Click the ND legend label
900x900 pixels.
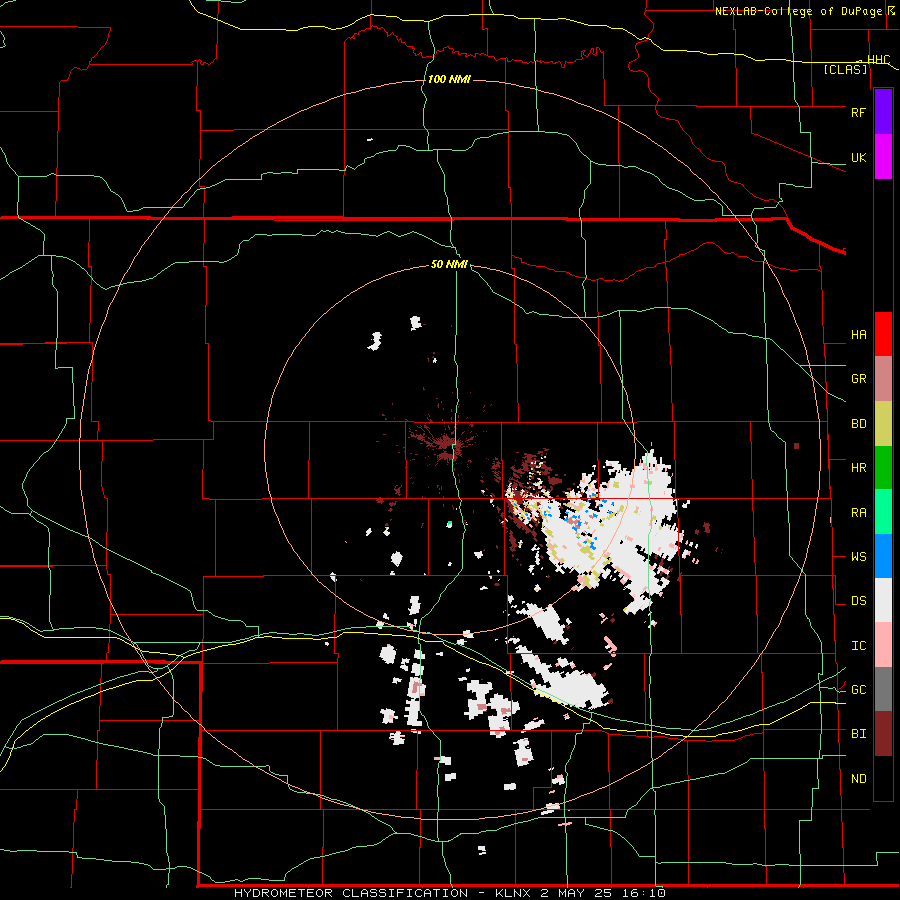(x=858, y=779)
